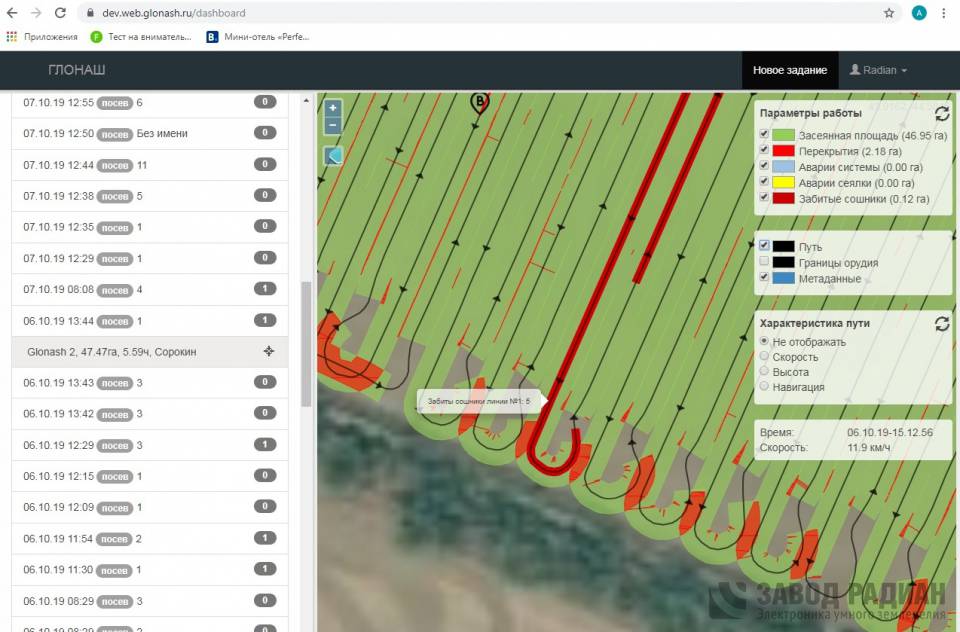Click the yellow Аварии сеялки color swatch
Screen dimensions: 960x632
click(783, 182)
